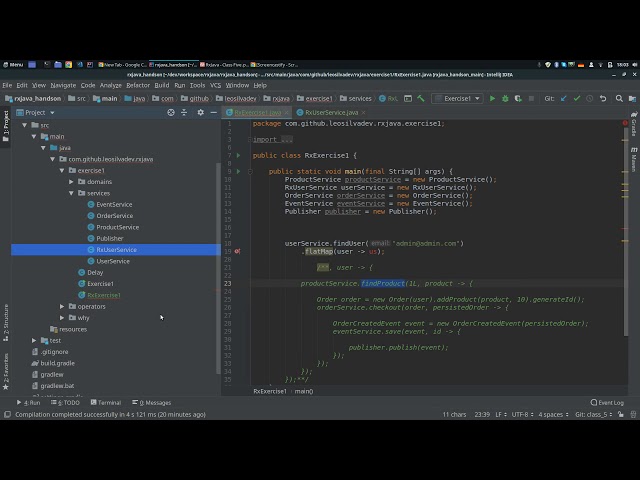Open the File menu
Viewport: 640px width, 480px height.
pyautogui.click(x=7, y=85)
